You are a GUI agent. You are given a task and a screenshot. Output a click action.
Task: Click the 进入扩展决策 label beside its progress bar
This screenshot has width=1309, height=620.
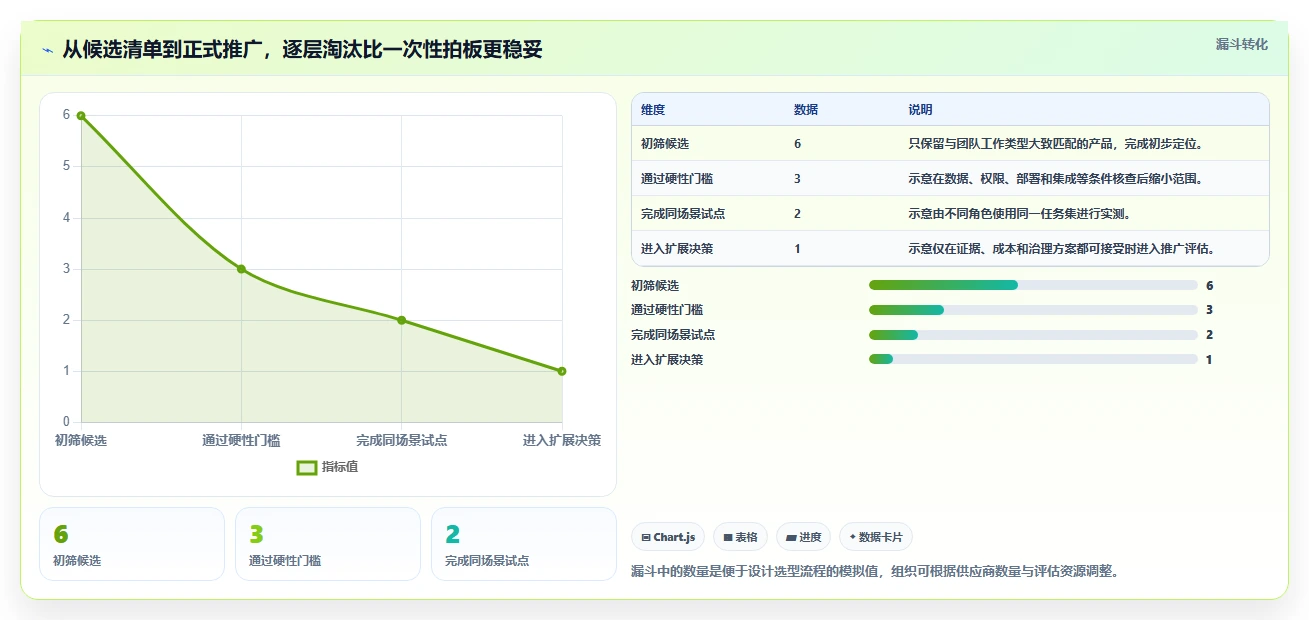point(667,359)
